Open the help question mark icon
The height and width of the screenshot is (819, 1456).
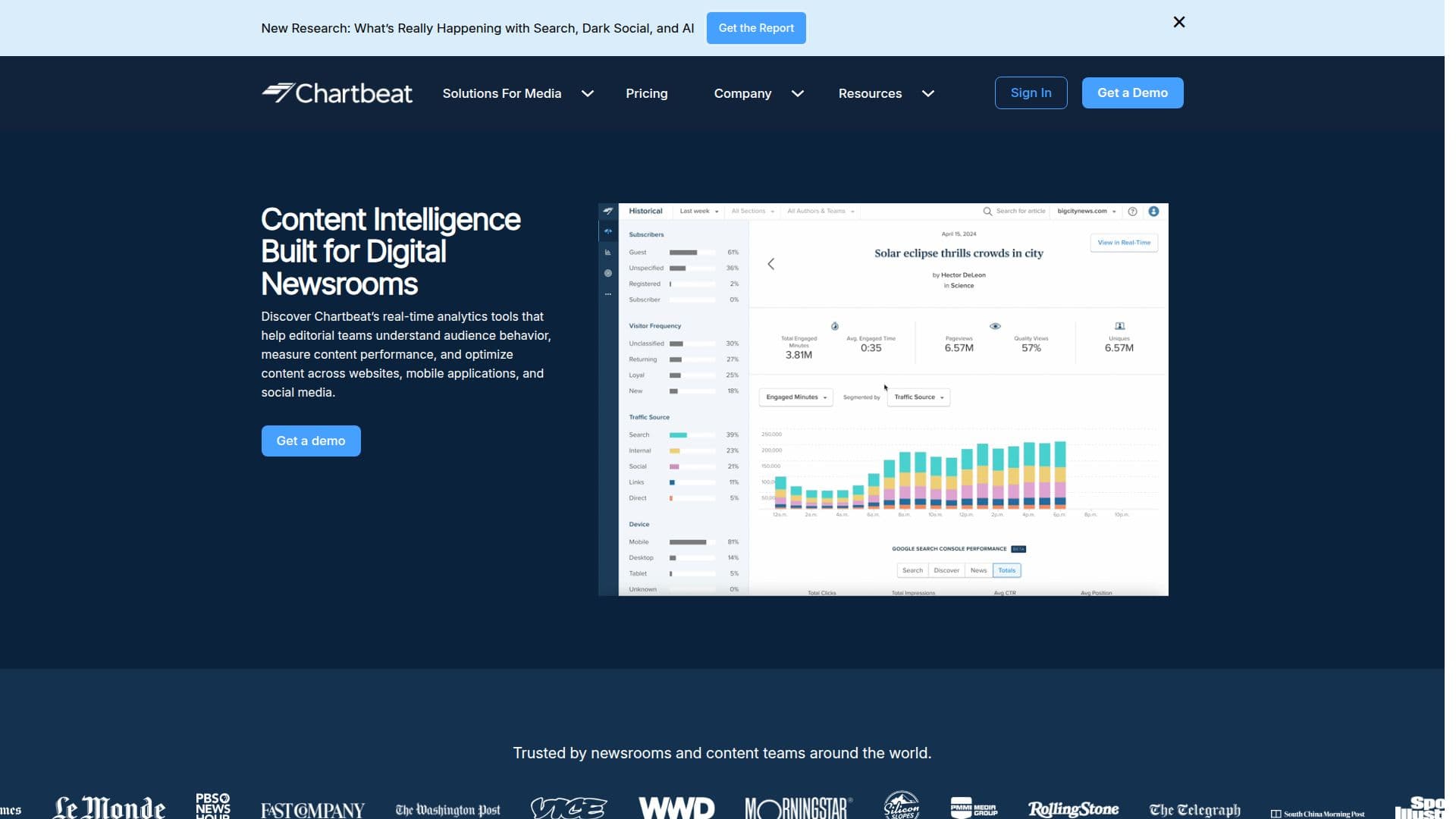tap(1132, 212)
